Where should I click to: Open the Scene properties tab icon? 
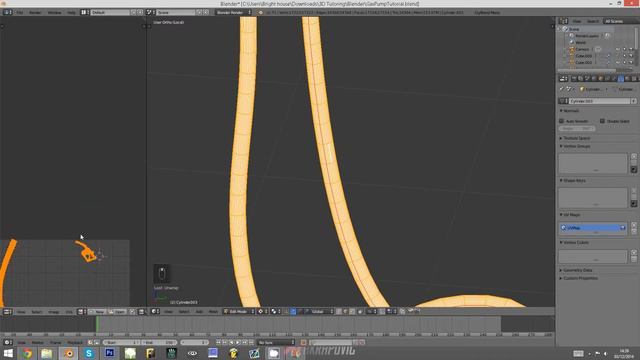(587, 79)
